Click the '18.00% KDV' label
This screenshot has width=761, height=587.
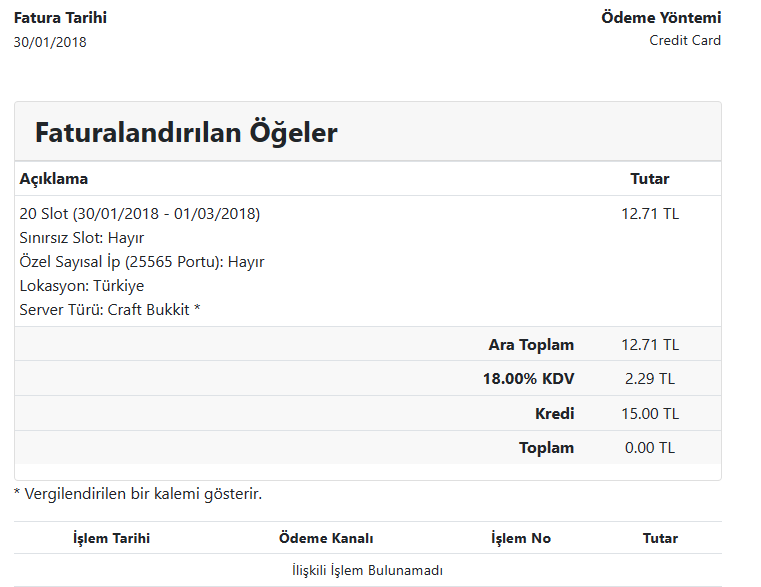(x=529, y=379)
